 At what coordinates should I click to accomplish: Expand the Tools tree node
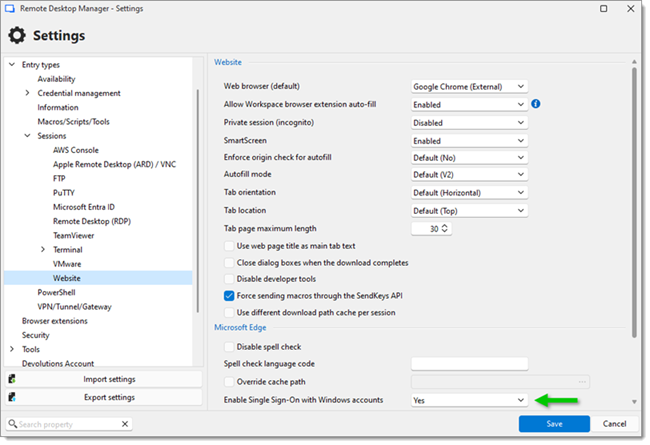pos(12,349)
